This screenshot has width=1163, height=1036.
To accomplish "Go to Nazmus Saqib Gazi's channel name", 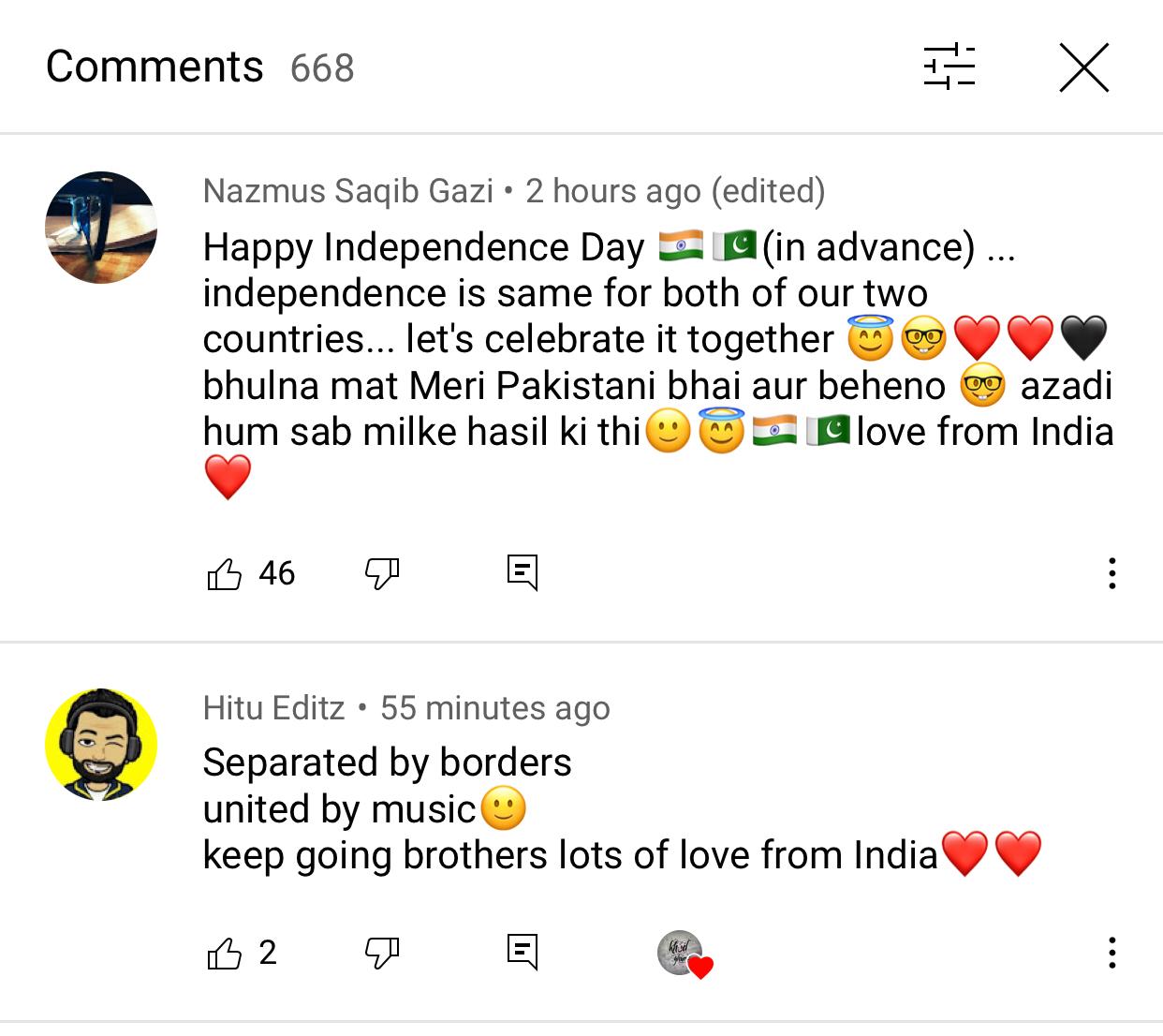I will click(x=347, y=191).
